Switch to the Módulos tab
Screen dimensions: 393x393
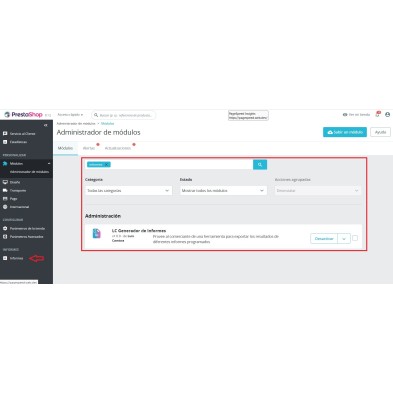point(65,148)
